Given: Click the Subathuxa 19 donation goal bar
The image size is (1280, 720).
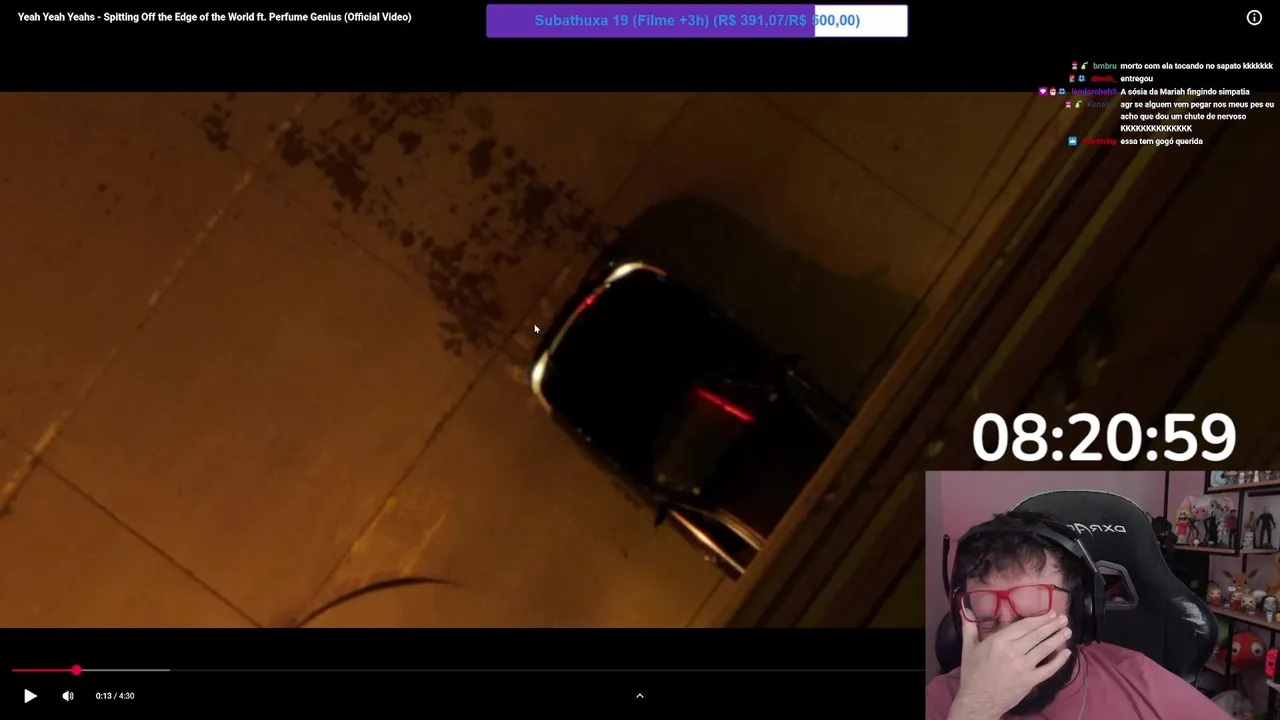Looking at the screenshot, I should [x=697, y=20].
